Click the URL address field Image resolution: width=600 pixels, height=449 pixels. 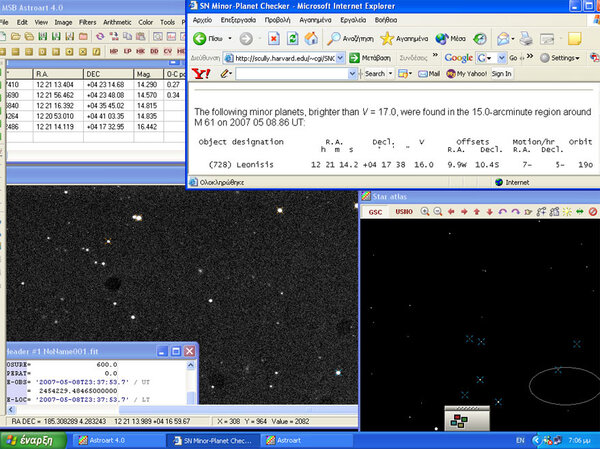click(x=284, y=58)
